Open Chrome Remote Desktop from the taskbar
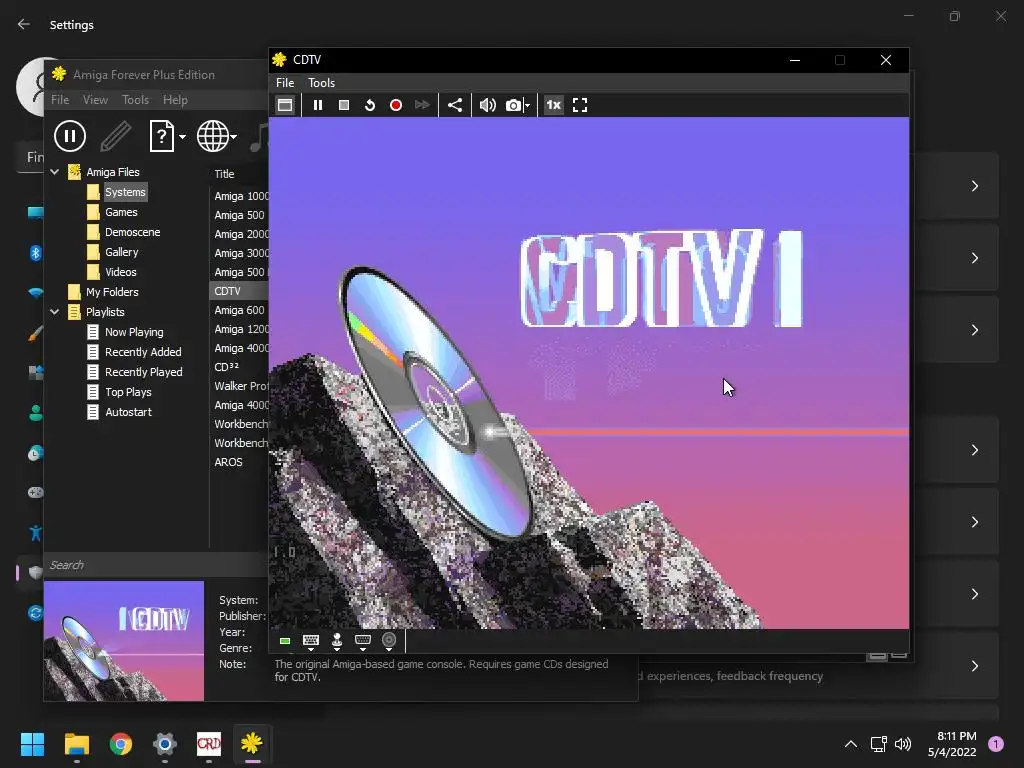 point(209,744)
